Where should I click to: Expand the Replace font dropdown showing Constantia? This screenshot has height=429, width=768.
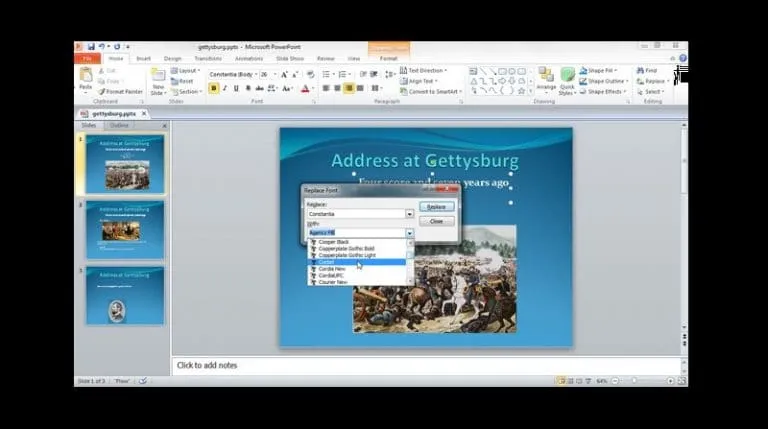click(x=409, y=214)
